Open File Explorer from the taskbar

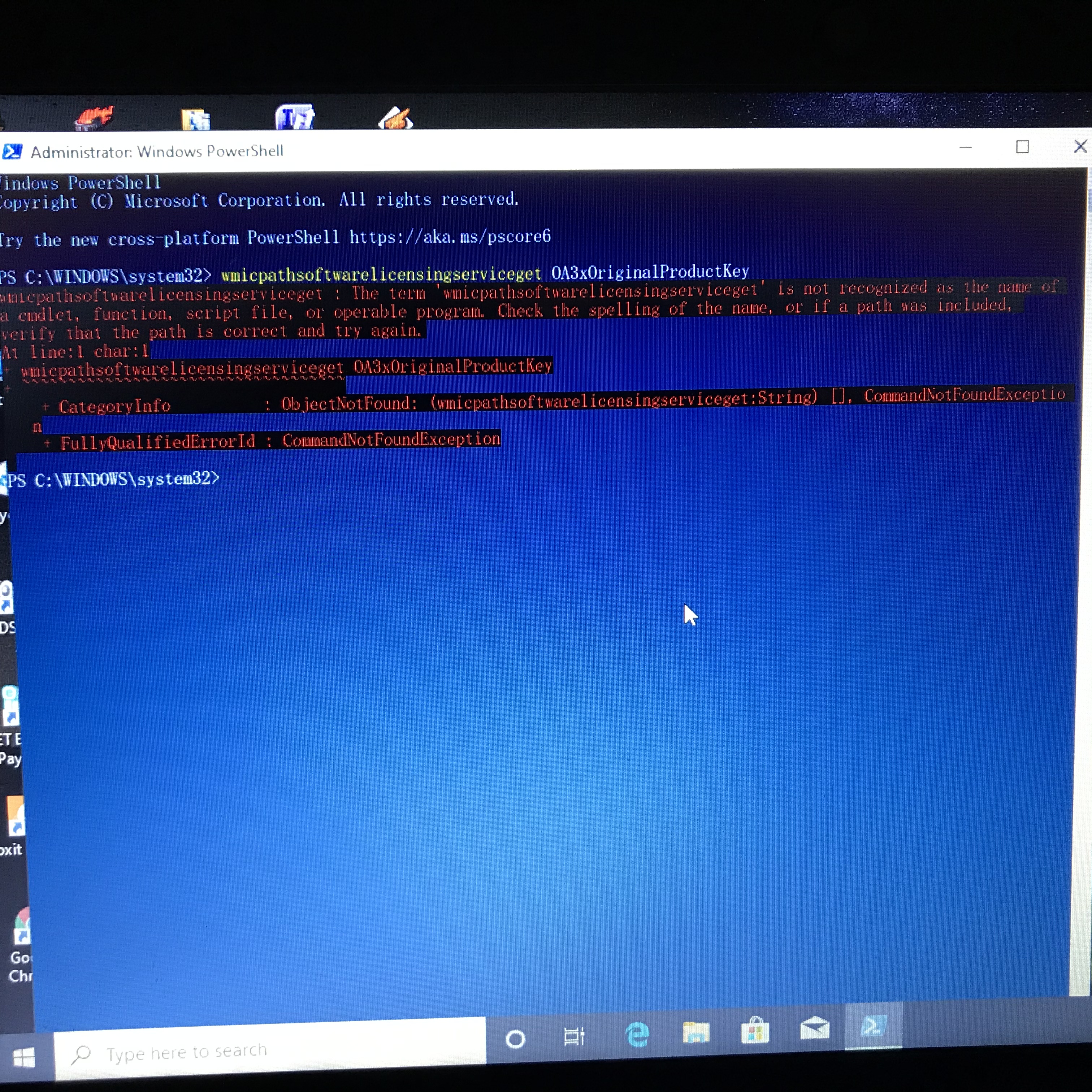696,1033
